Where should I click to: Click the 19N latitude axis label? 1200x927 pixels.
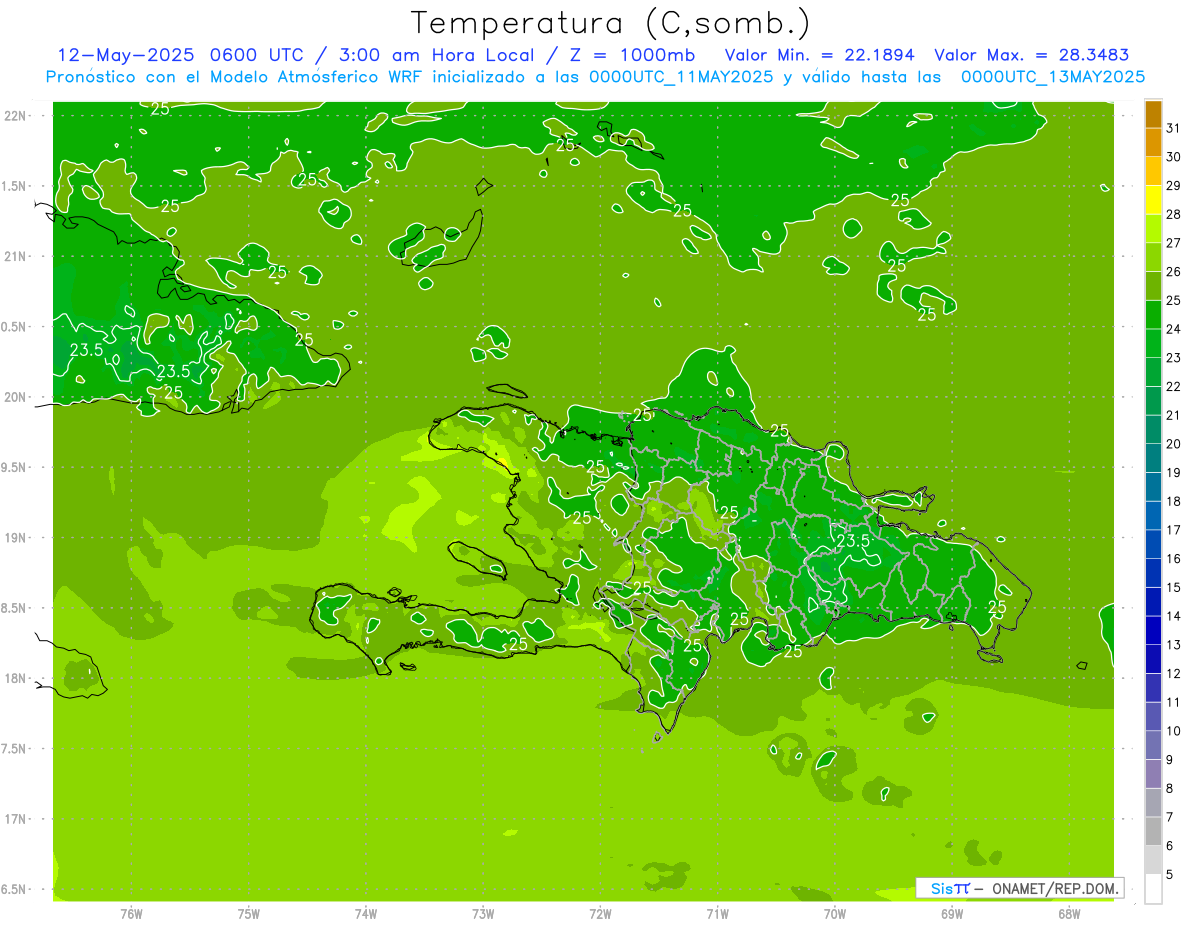pos(15,537)
